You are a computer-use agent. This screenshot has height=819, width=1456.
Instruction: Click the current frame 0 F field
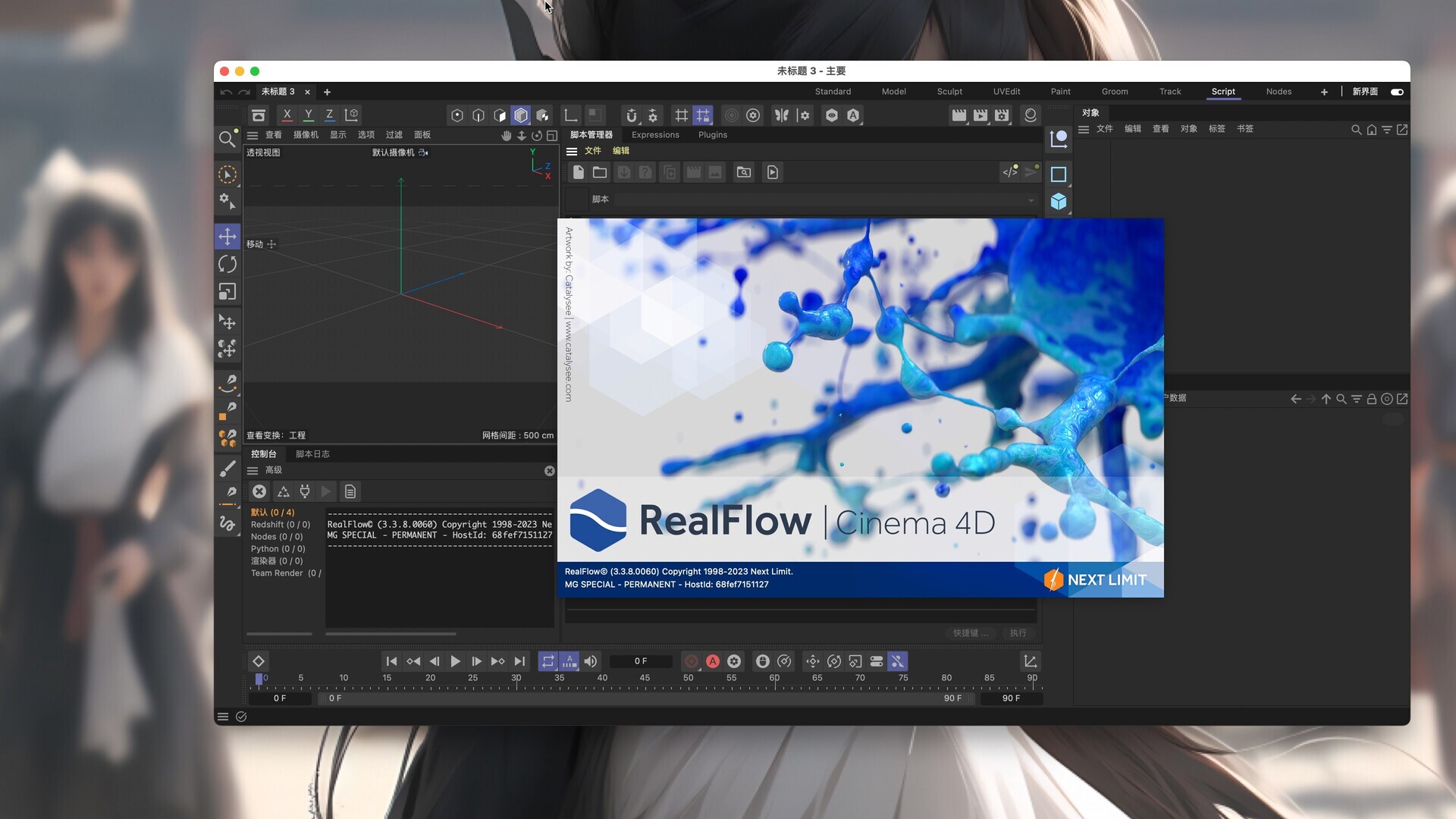click(641, 661)
